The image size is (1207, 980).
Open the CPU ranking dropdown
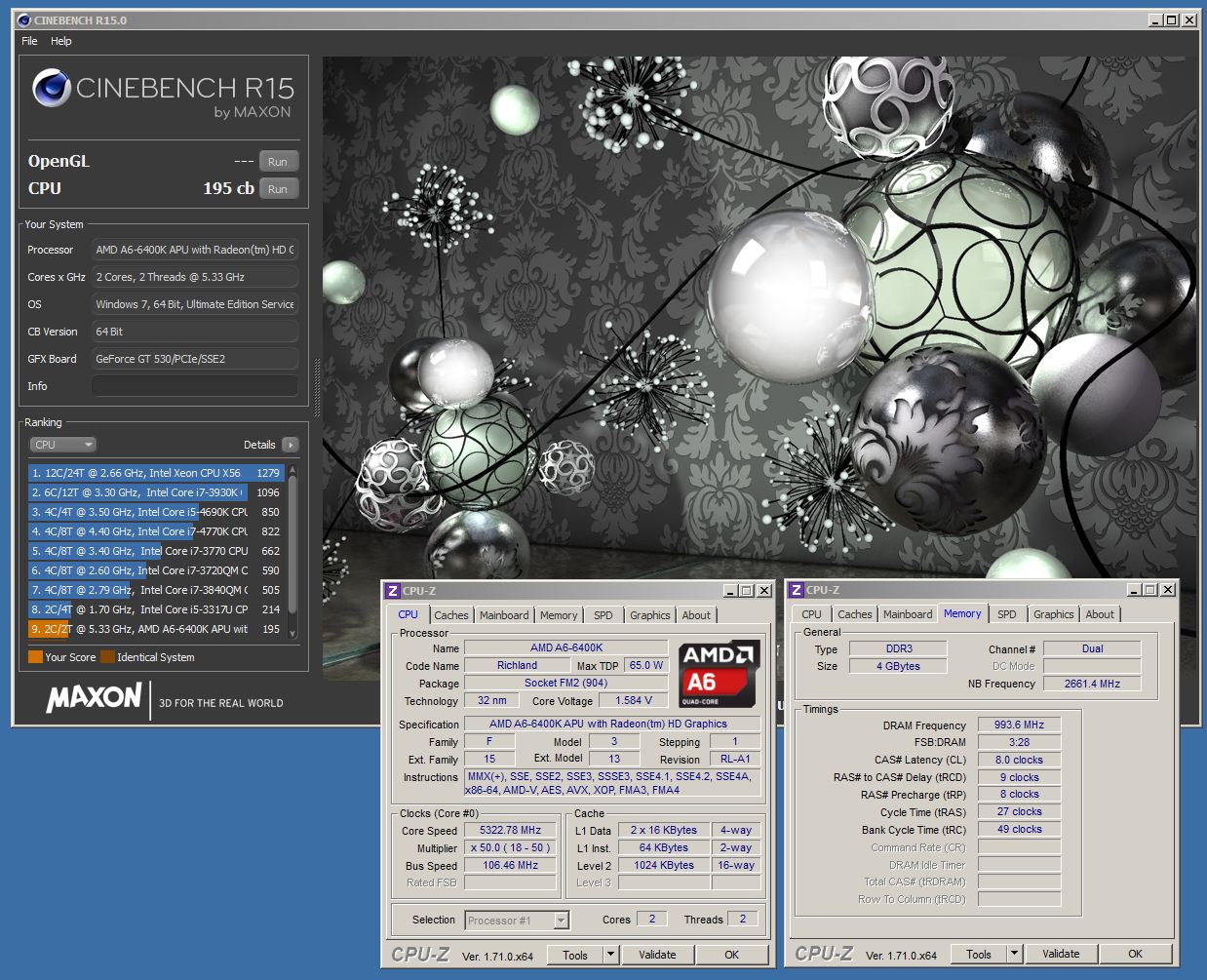click(x=63, y=445)
